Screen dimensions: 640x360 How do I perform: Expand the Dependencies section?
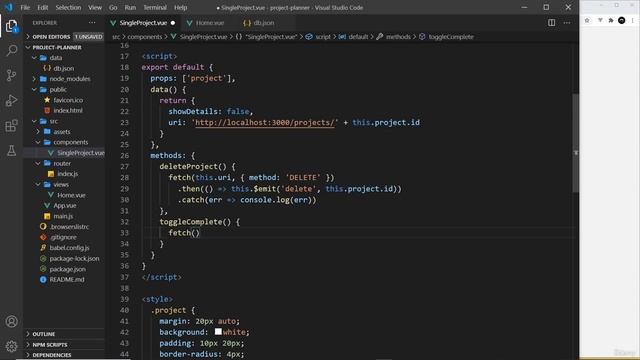coord(65,355)
